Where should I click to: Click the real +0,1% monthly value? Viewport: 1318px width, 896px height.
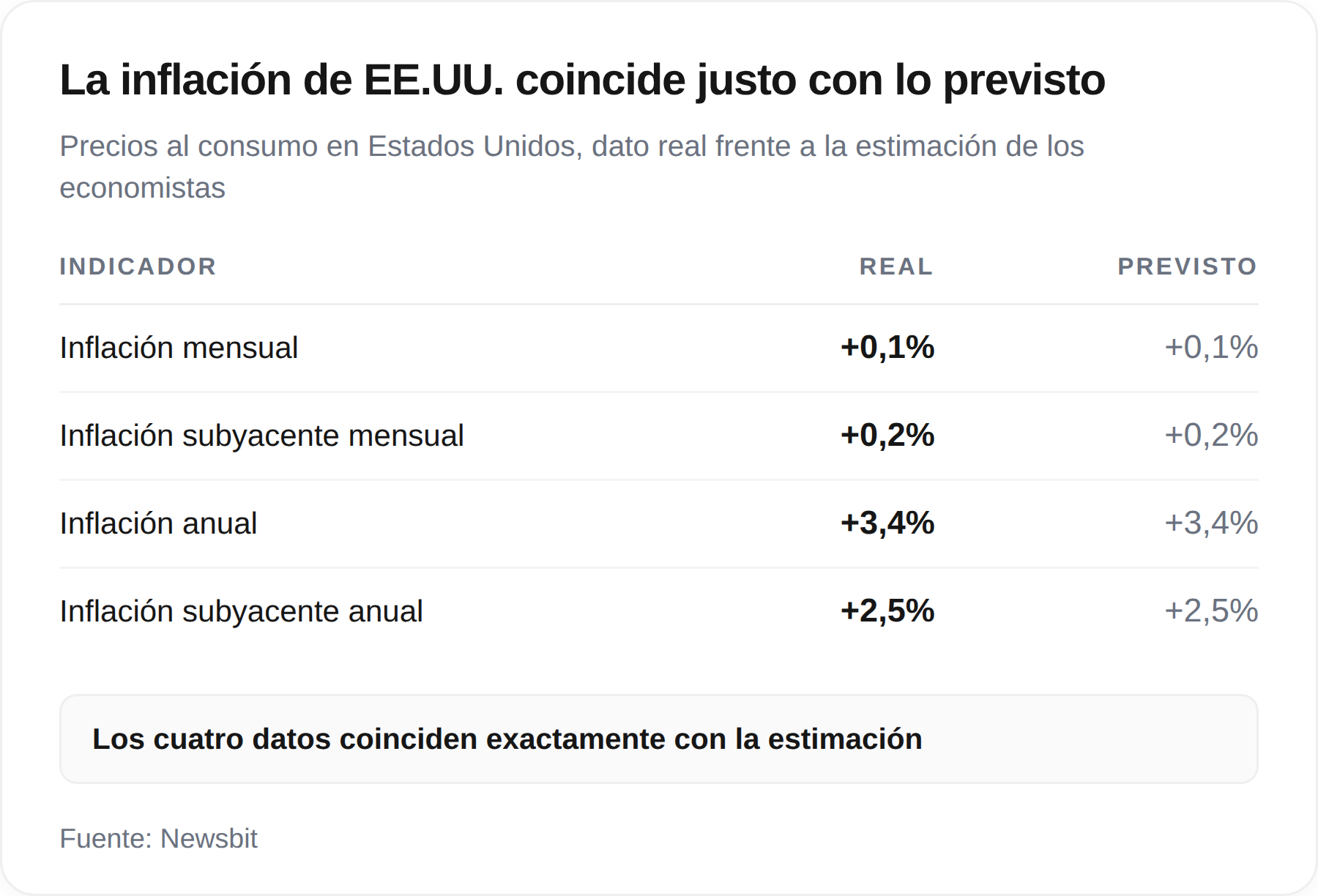(887, 348)
